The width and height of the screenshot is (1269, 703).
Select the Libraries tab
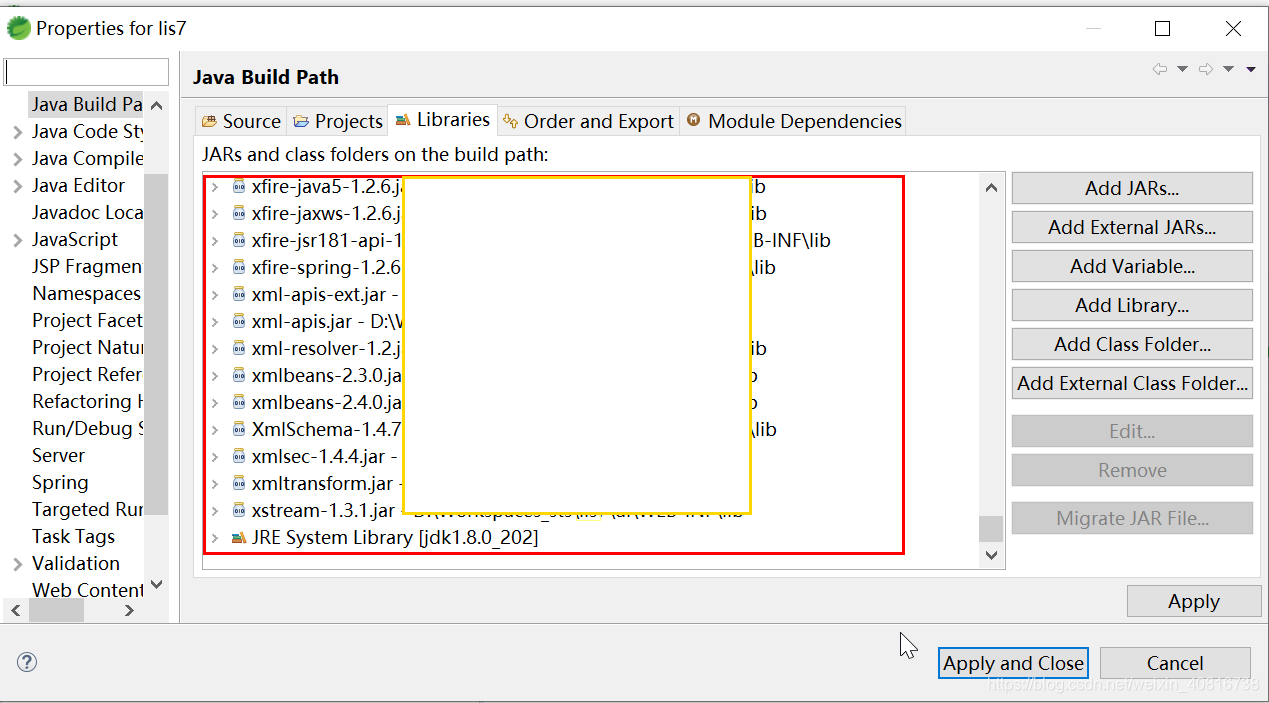tap(442, 119)
